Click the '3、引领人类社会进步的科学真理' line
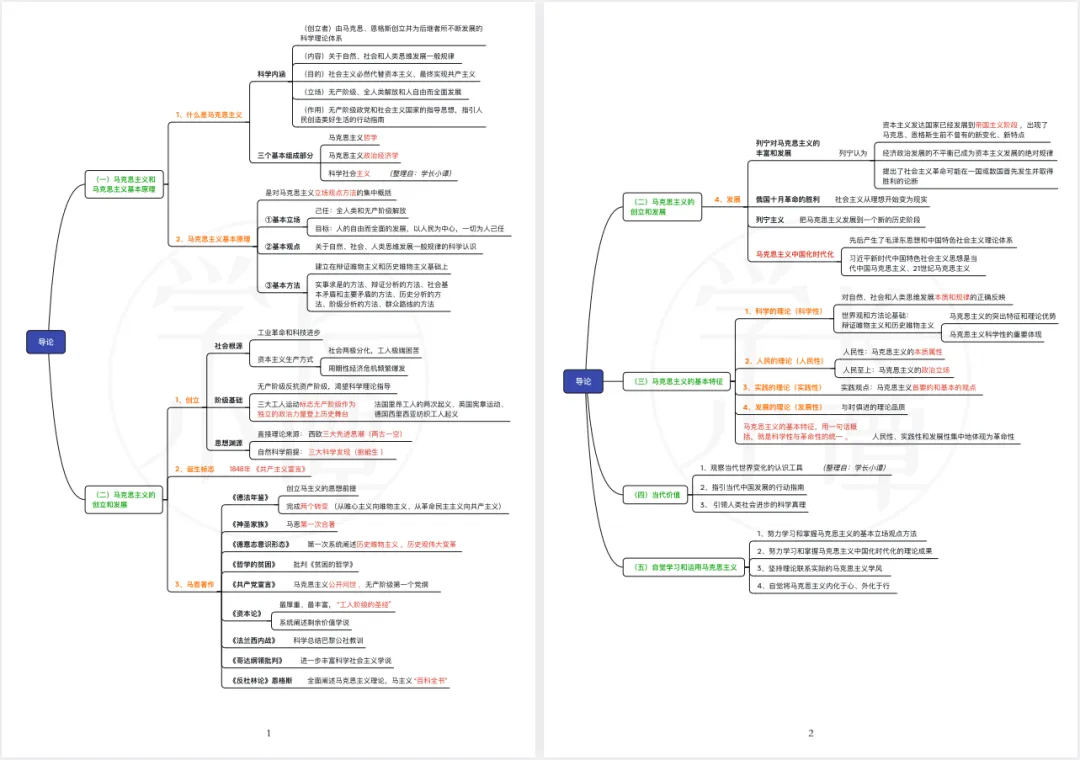 [752, 505]
